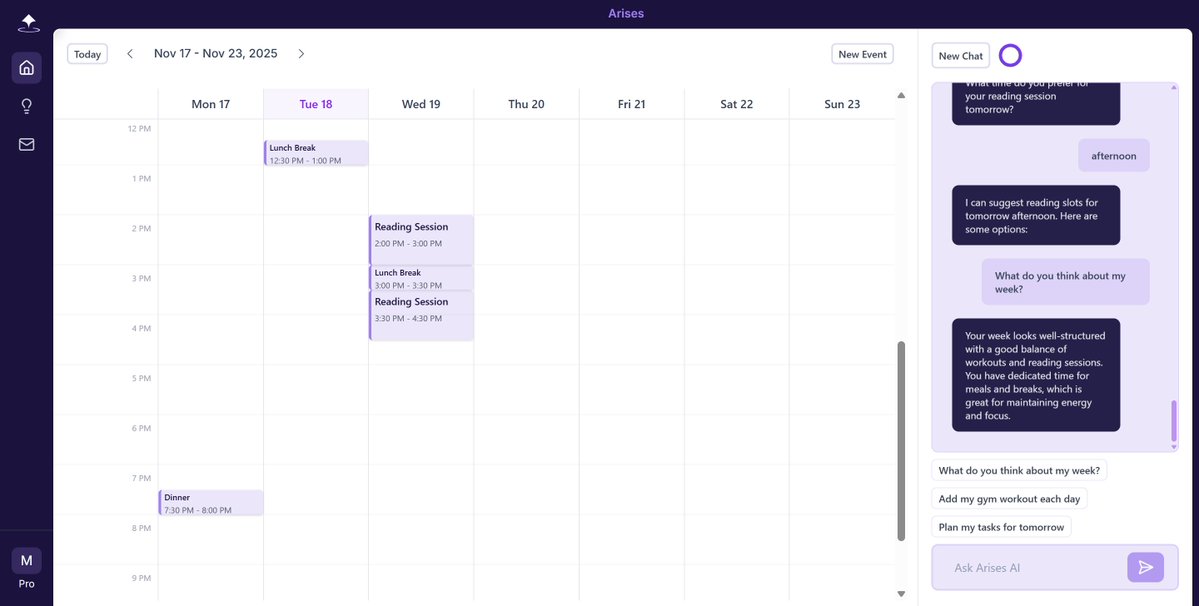
Task: Open the 2:00 PM Reading Session event
Action: [x=421, y=240]
